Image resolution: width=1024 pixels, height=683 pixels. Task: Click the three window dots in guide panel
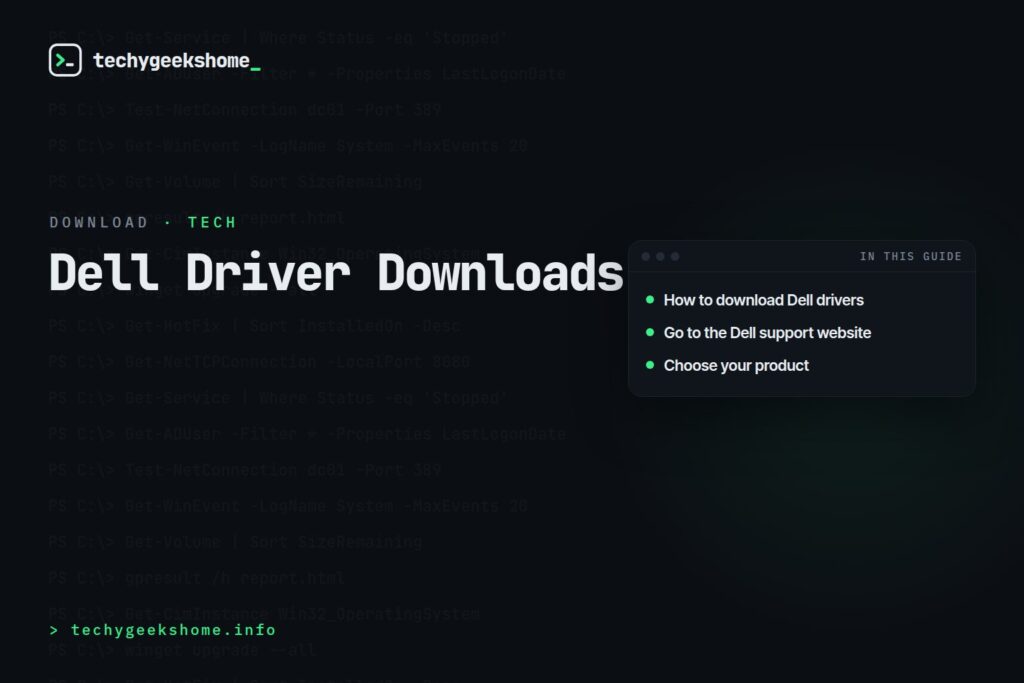click(660, 257)
